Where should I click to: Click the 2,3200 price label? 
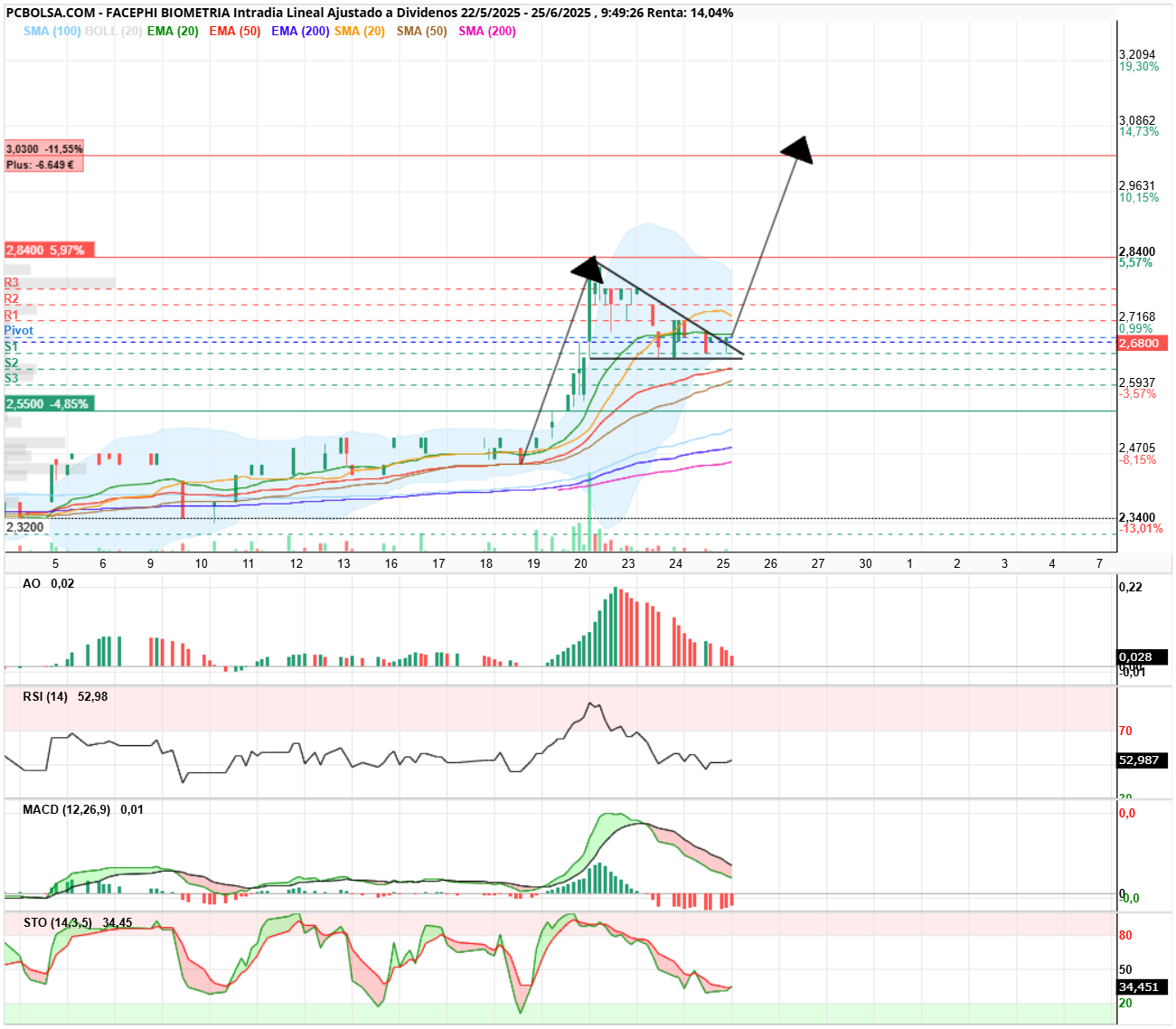click(25, 527)
